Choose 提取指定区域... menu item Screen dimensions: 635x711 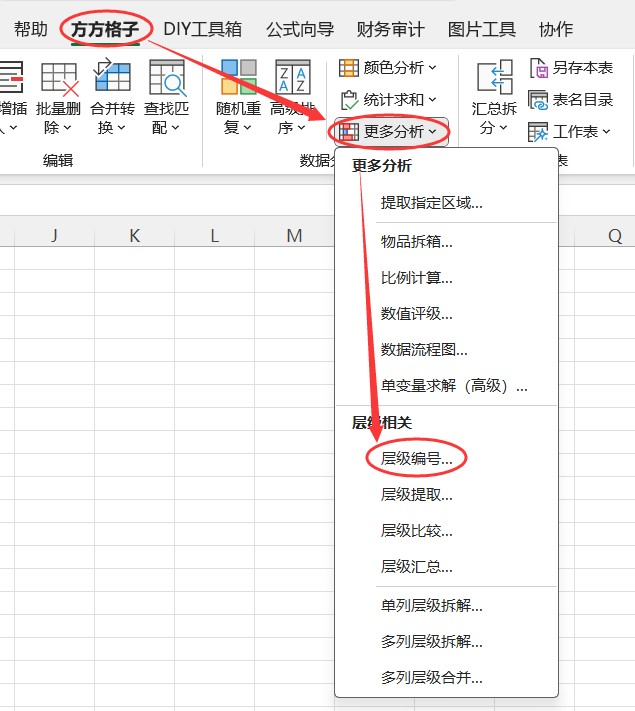431,203
